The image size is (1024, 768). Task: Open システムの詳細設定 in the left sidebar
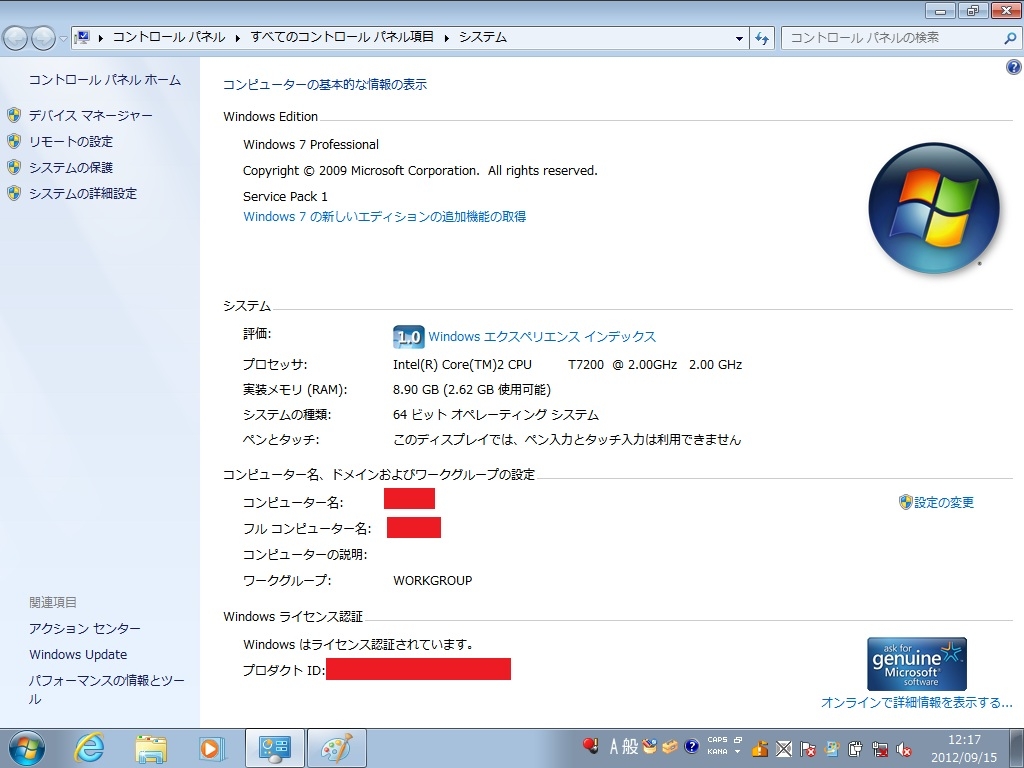[x=82, y=194]
